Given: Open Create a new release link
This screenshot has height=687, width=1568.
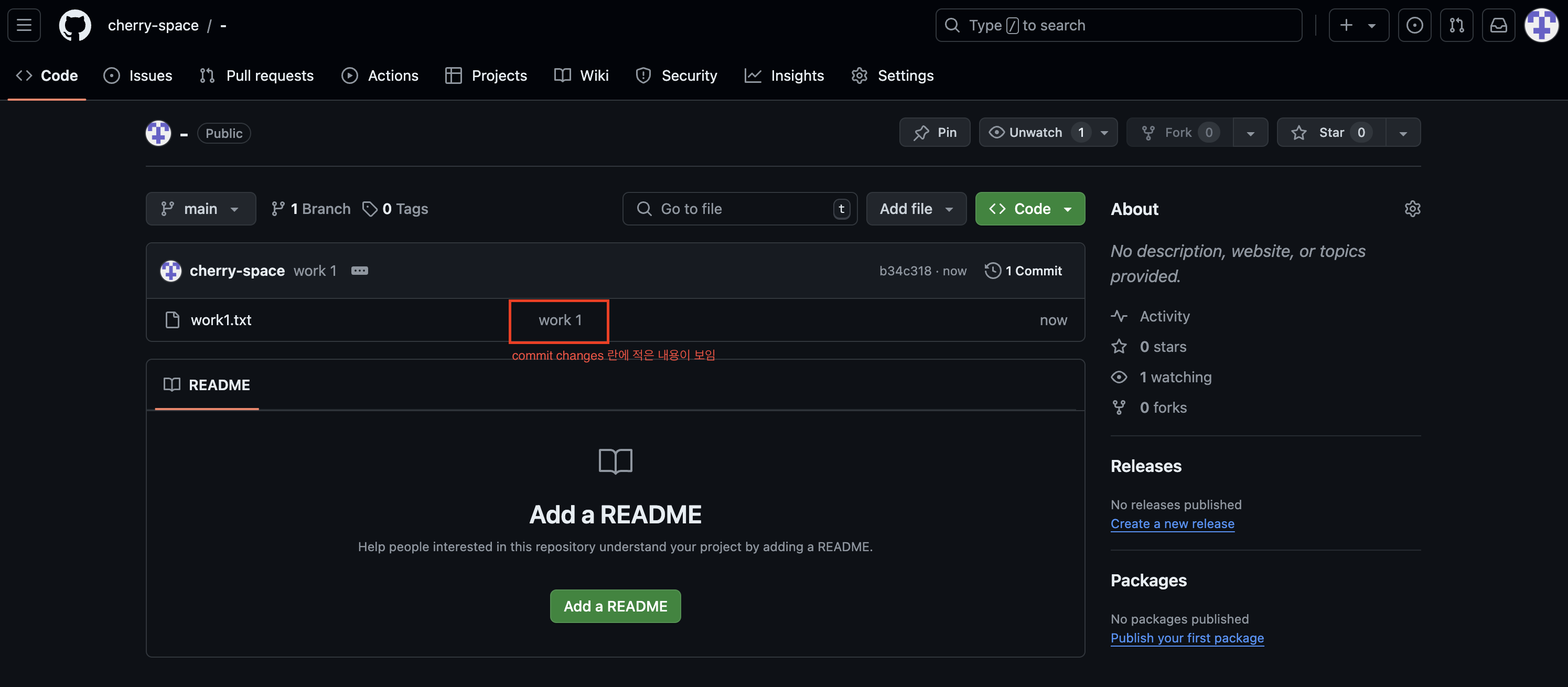Looking at the screenshot, I should click(x=1172, y=523).
